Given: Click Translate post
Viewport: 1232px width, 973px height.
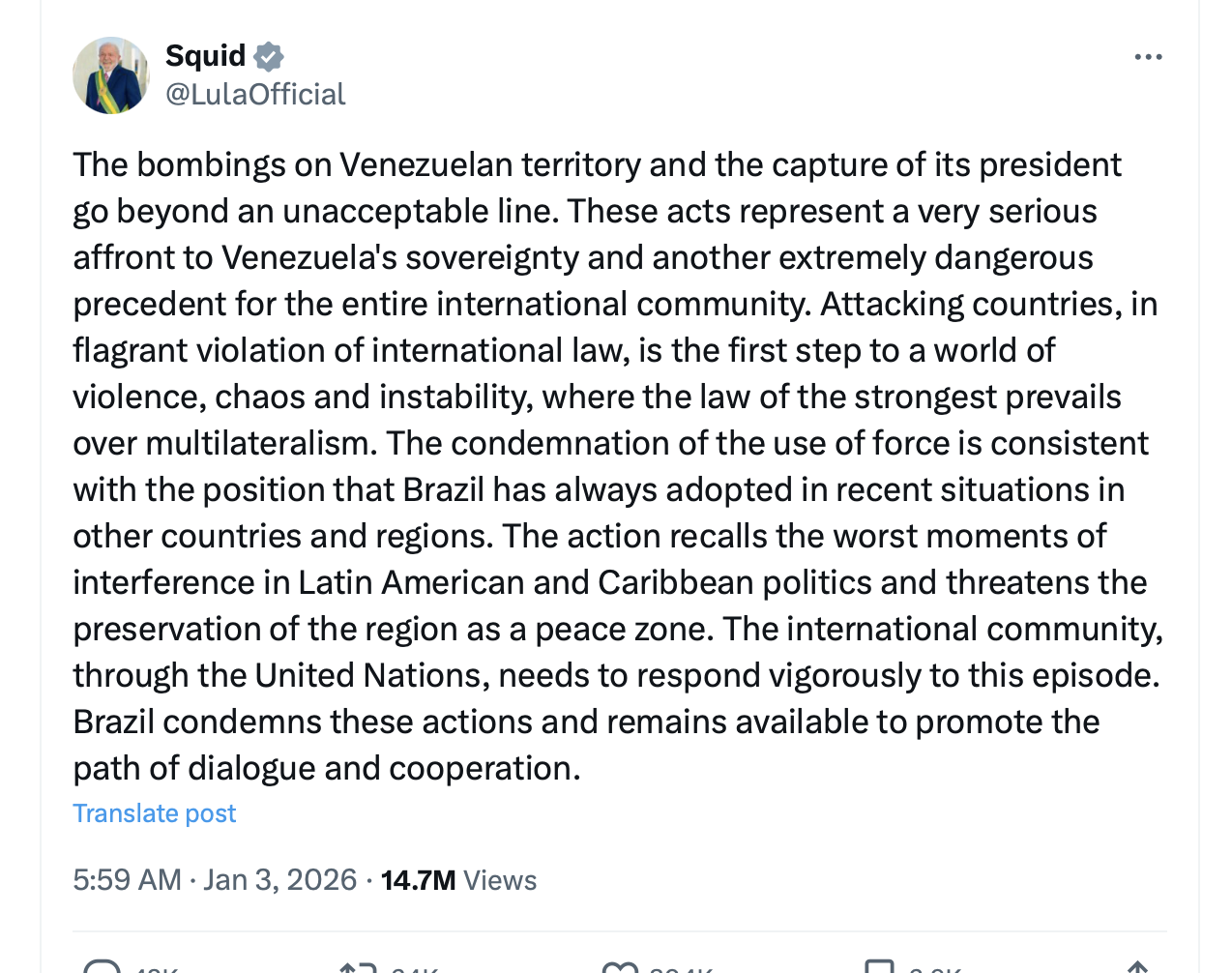Looking at the screenshot, I should 154,813.
